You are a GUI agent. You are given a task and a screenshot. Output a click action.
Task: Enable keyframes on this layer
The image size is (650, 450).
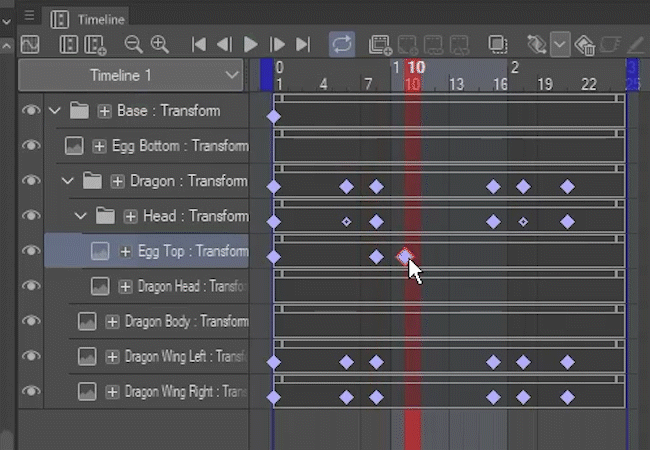[x=536, y=44]
